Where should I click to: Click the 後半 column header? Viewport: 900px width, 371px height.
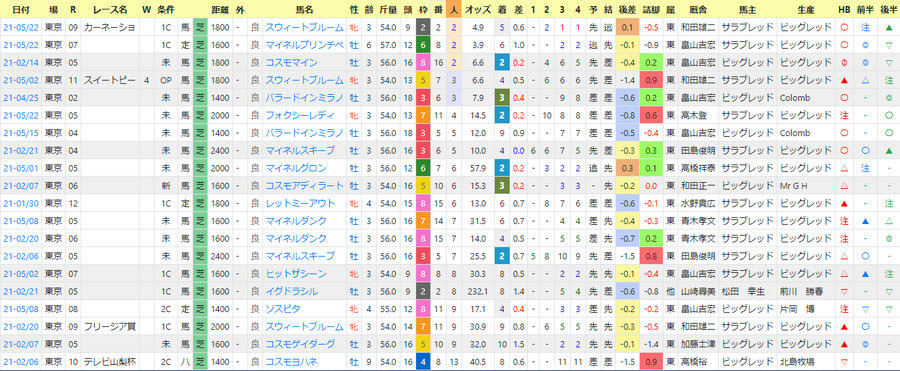tap(889, 10)
